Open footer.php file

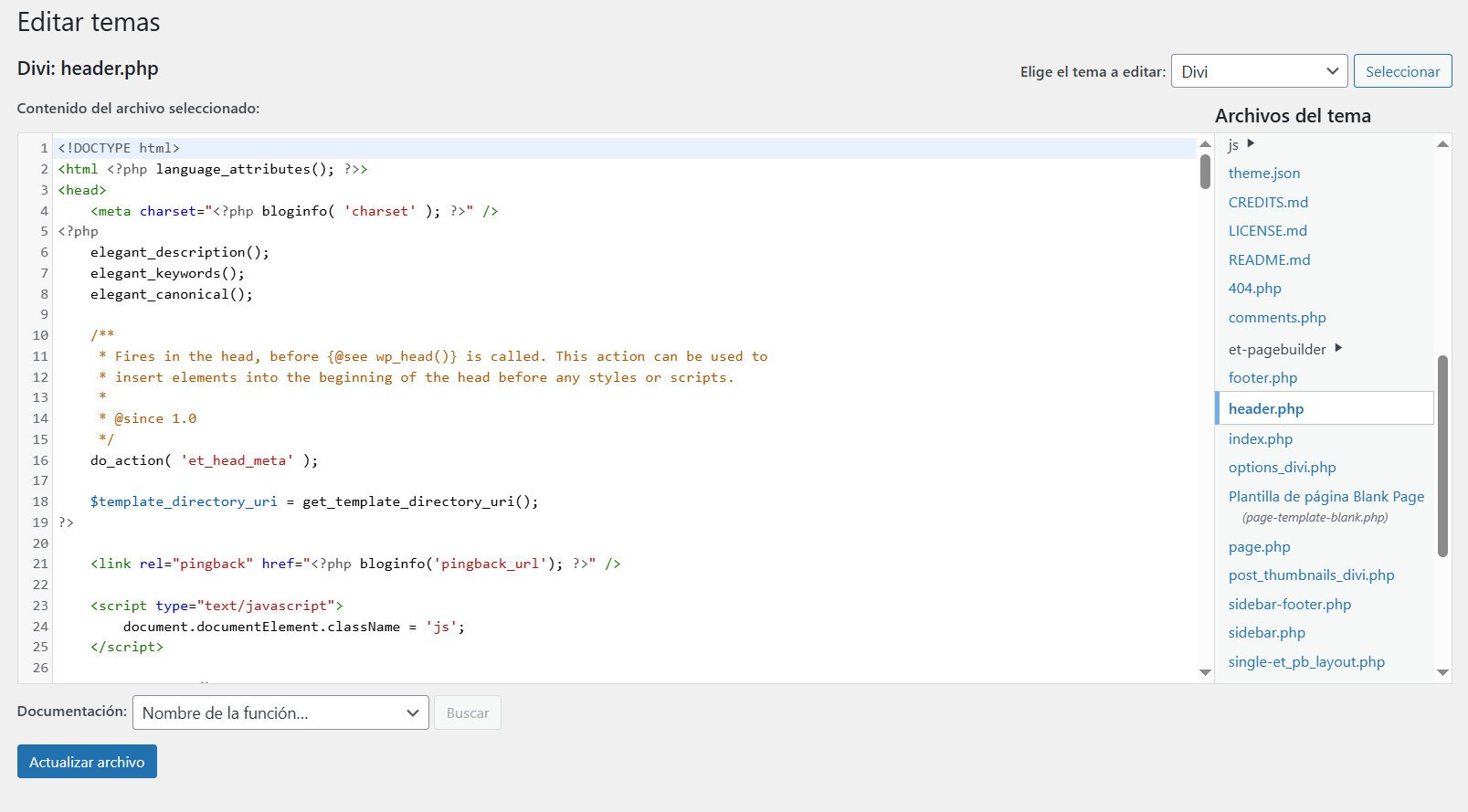[1262, 377]
